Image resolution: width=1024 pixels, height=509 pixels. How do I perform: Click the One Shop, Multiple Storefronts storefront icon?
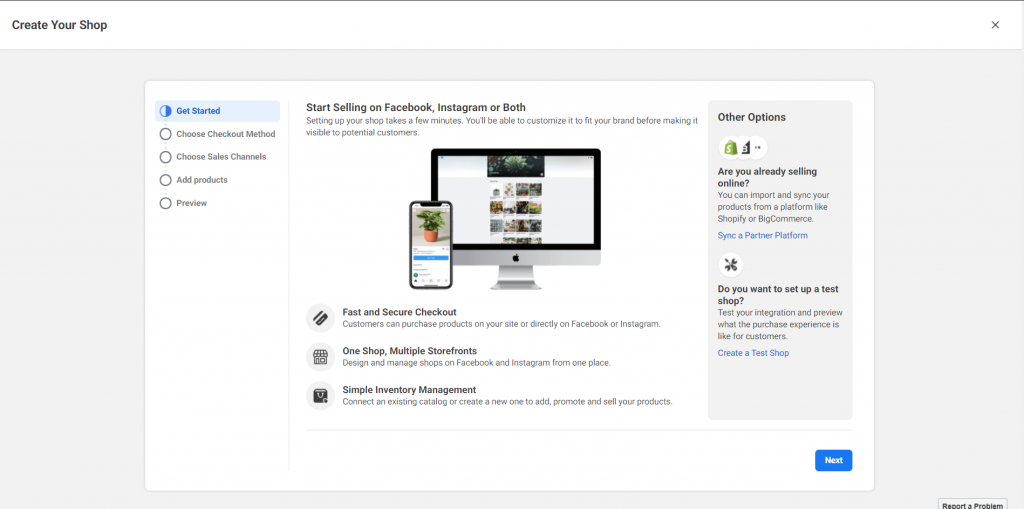(x=320, y=357)
